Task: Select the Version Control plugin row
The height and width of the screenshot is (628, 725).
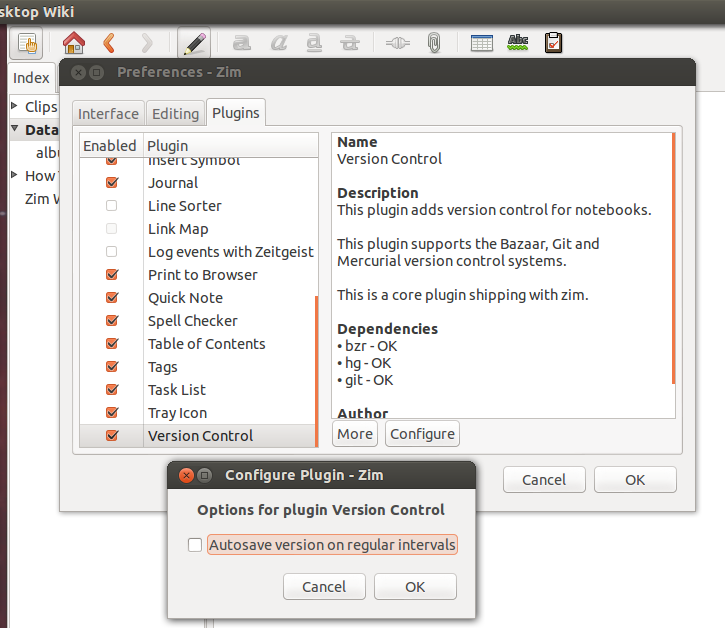Action: (197, 436)
